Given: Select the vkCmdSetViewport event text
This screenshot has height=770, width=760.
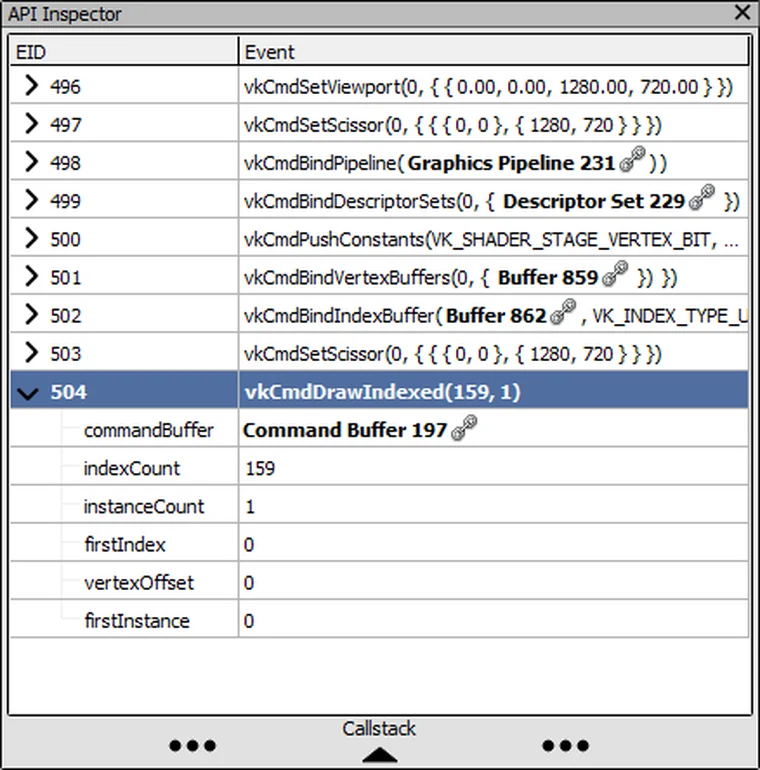Looking at the screenshot, I should [488, 87].
